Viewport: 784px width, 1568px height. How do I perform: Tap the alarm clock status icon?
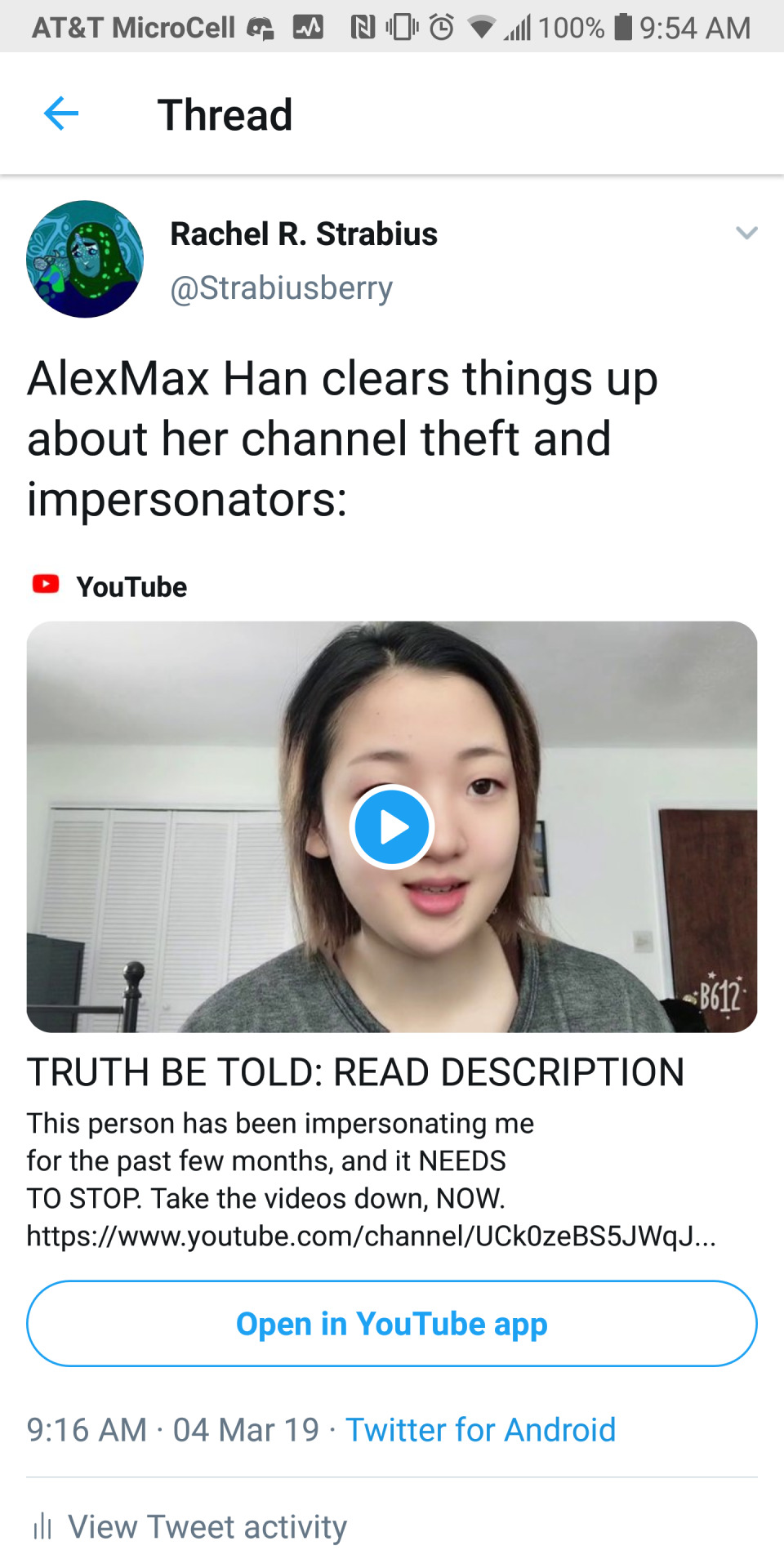[x=442, y=27]
